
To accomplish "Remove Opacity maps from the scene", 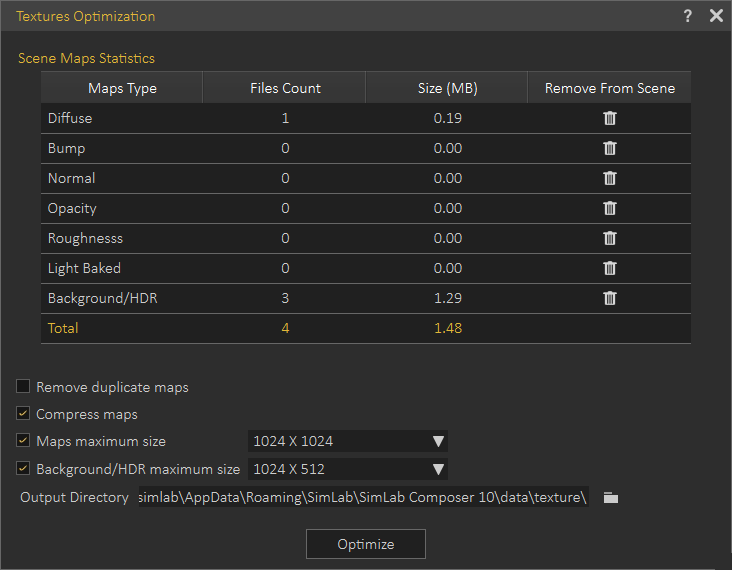I will tap(610, 208).
